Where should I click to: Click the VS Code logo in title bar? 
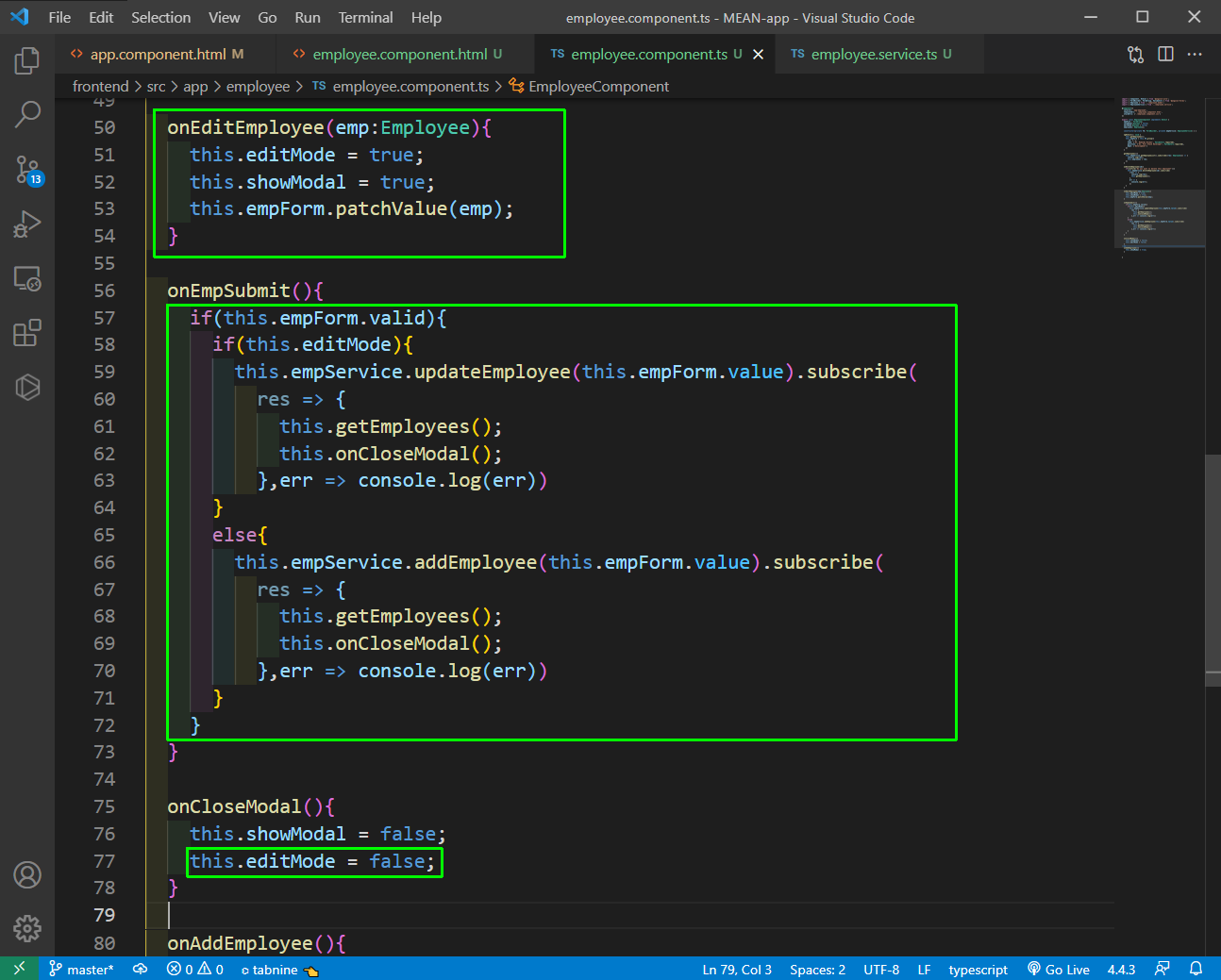pos(20,17)
